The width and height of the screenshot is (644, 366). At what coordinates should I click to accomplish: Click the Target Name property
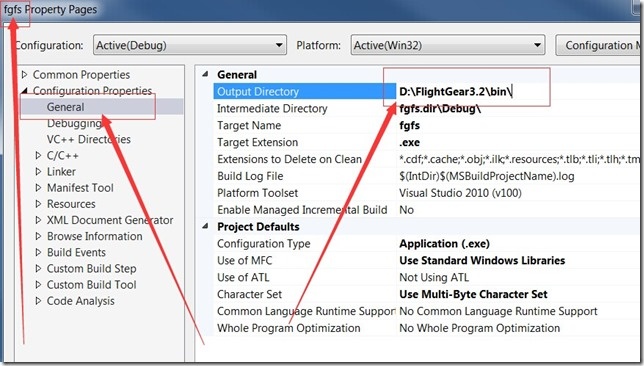click(249, 125)
